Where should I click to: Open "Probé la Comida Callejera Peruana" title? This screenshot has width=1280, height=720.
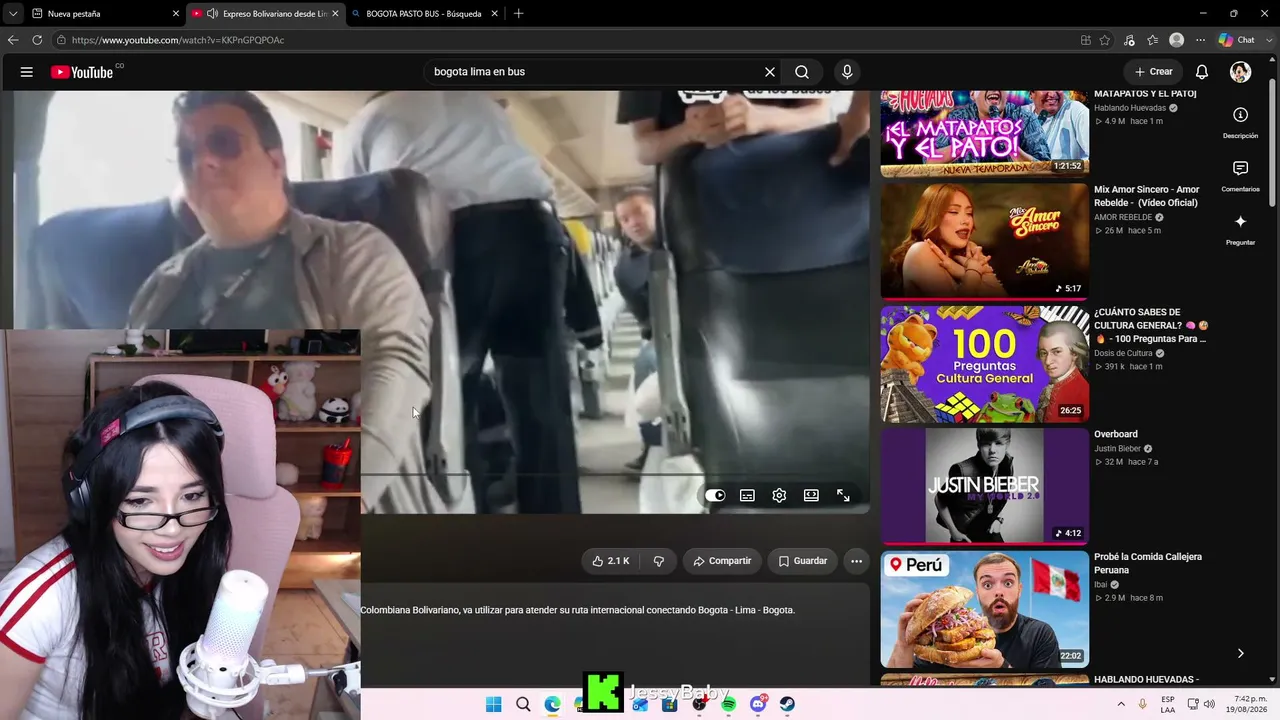(1148, 563)
